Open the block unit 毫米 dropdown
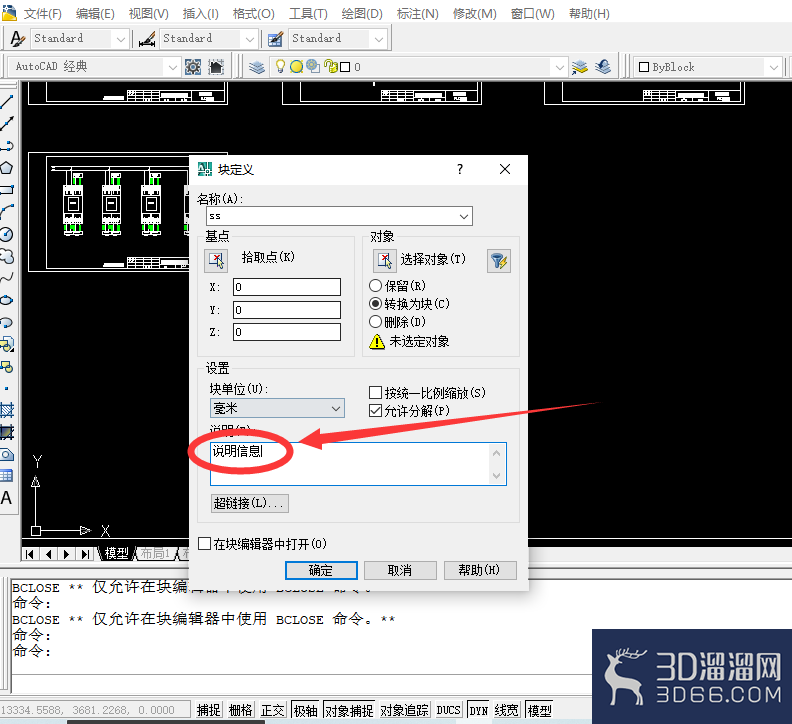Screen dimensions: 792x724 click(x=336, y=408)
